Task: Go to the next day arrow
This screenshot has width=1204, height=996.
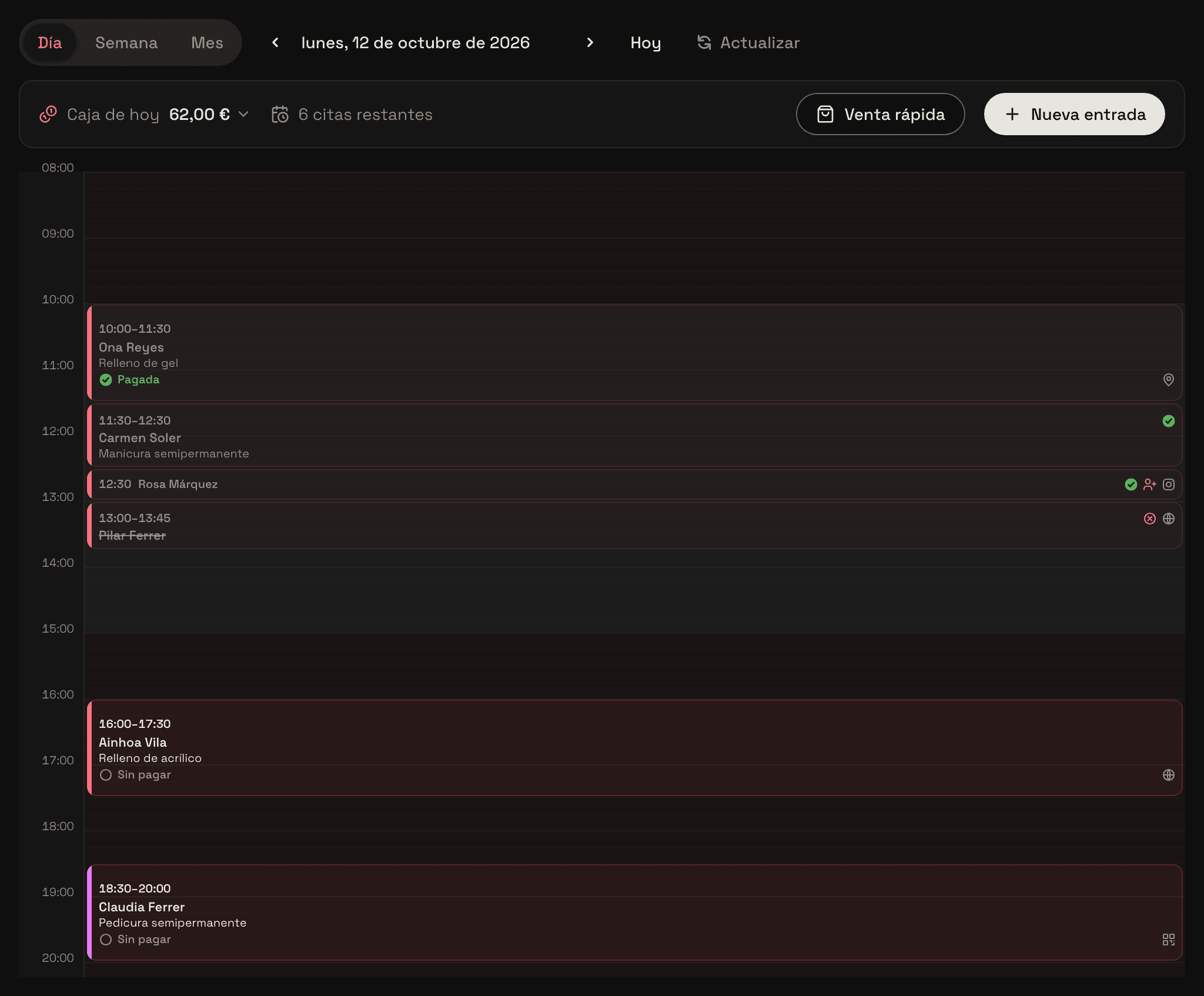Action: [x=590, y=43]
